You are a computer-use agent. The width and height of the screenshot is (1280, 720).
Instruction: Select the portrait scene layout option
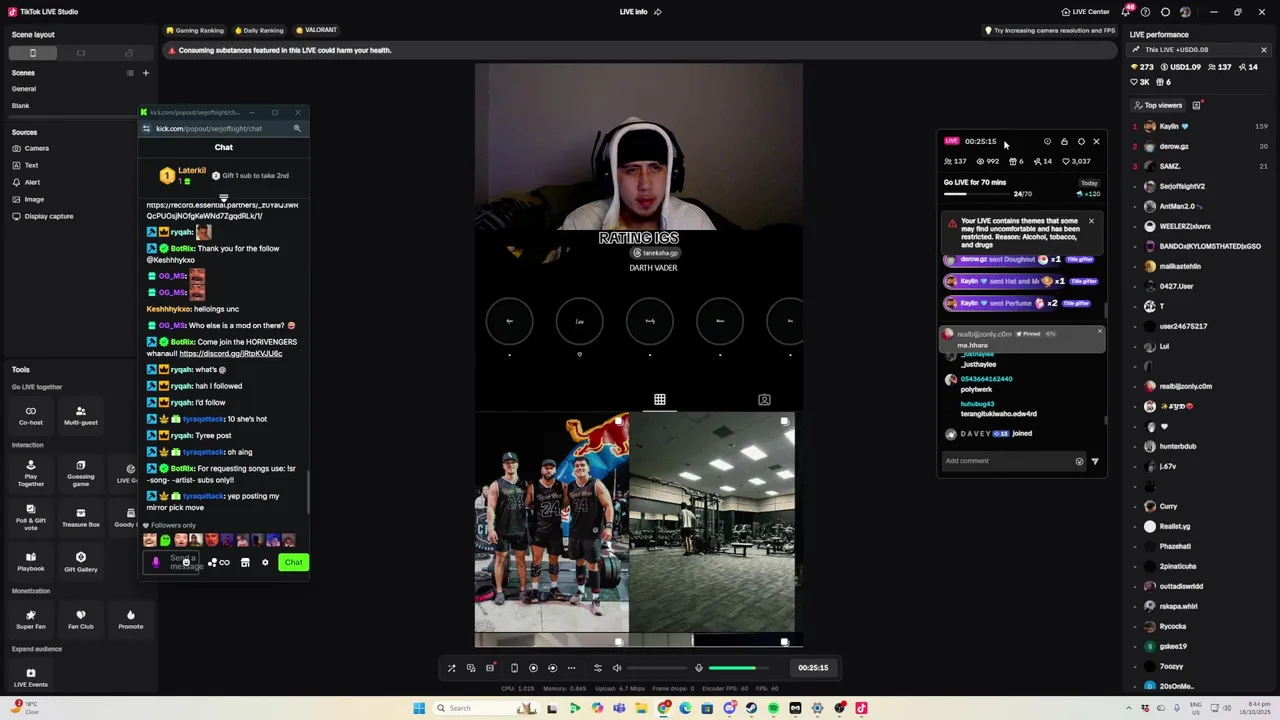coord(33,53)
